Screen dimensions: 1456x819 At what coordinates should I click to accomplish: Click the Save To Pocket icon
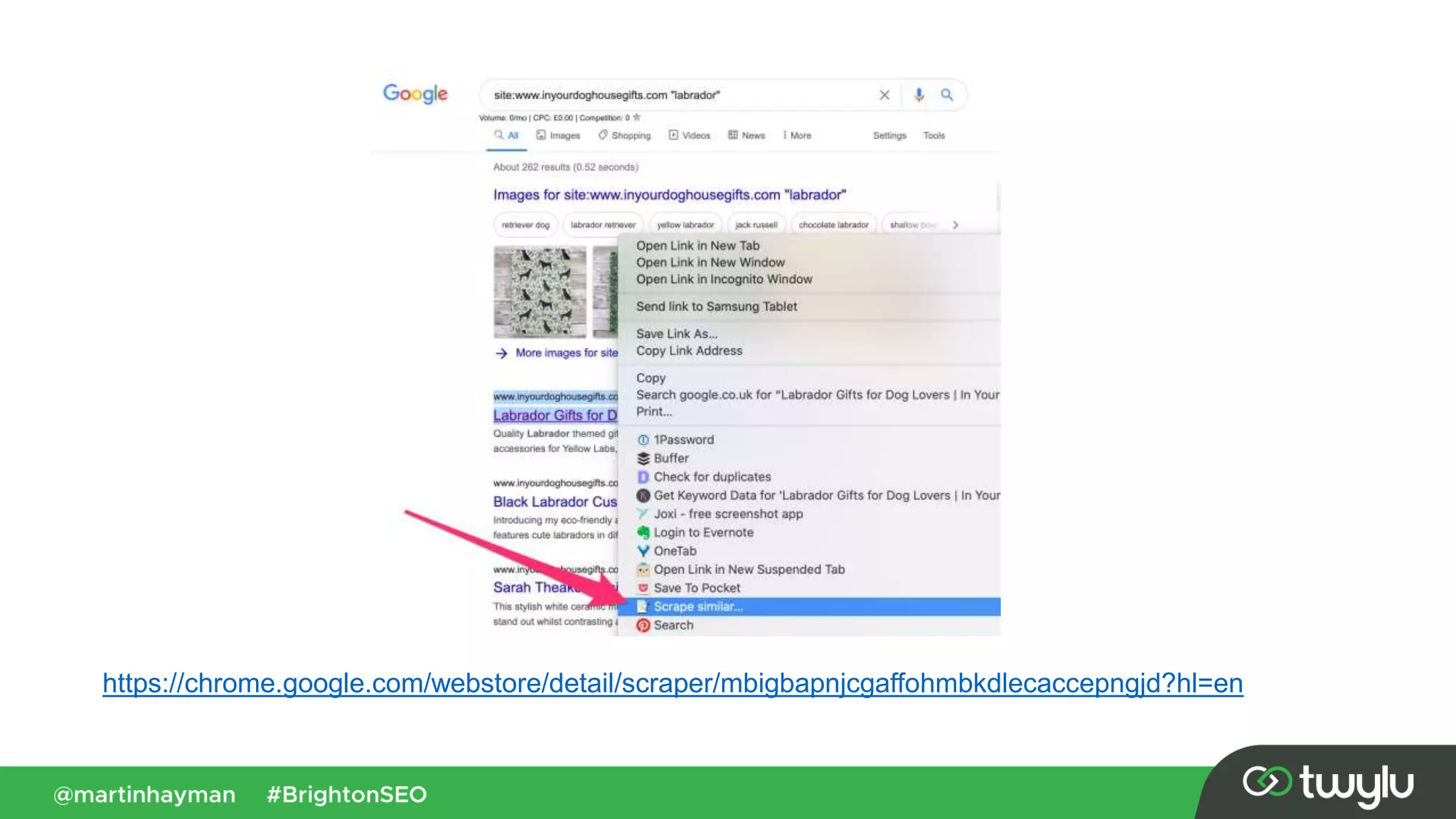pos(643,588)
